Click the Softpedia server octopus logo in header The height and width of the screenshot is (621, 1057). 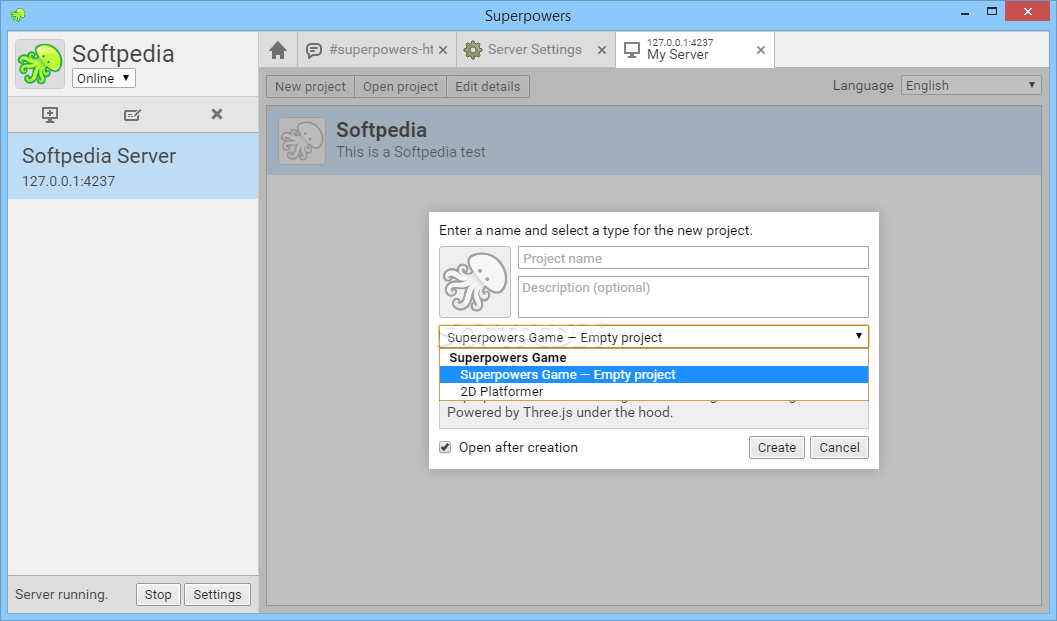[302, 141]
